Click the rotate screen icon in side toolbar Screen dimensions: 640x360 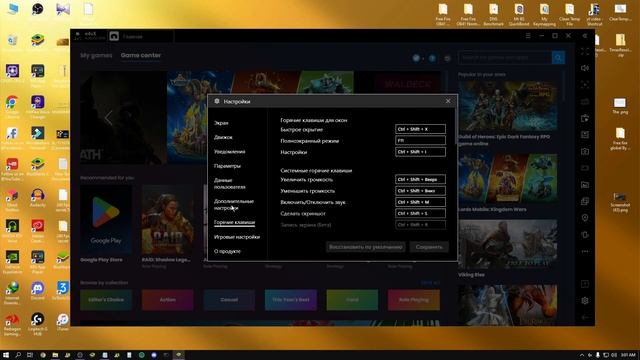585,235
